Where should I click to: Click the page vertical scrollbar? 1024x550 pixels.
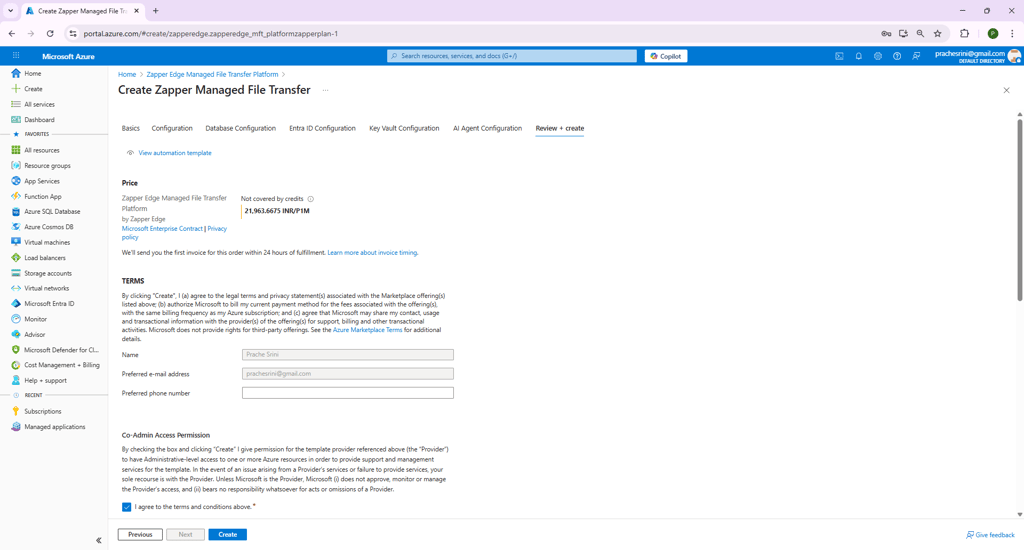(x=1019, y=209)
